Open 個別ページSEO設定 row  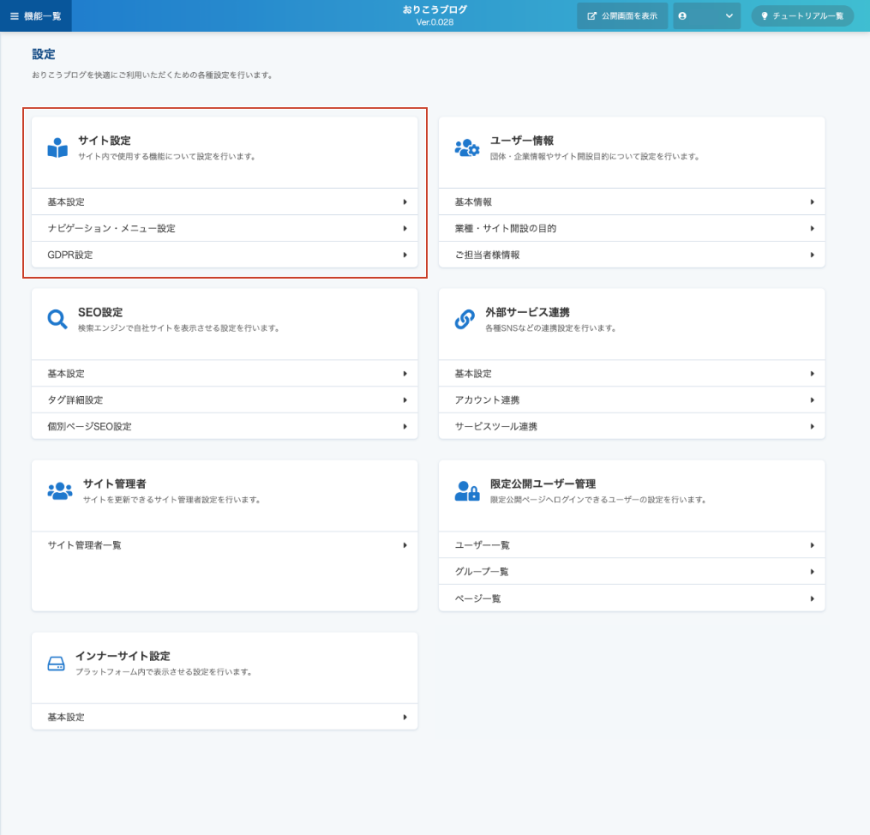(224, 427)
